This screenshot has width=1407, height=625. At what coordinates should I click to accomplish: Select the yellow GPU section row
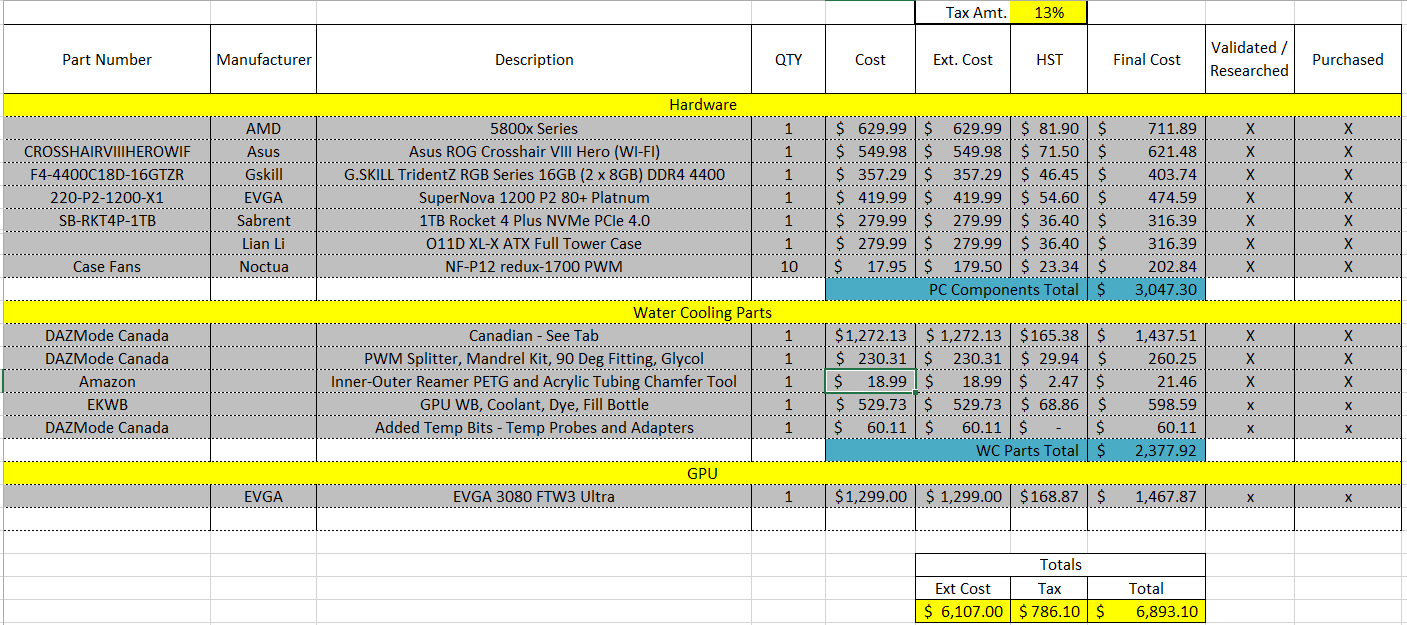coord(703,473)
